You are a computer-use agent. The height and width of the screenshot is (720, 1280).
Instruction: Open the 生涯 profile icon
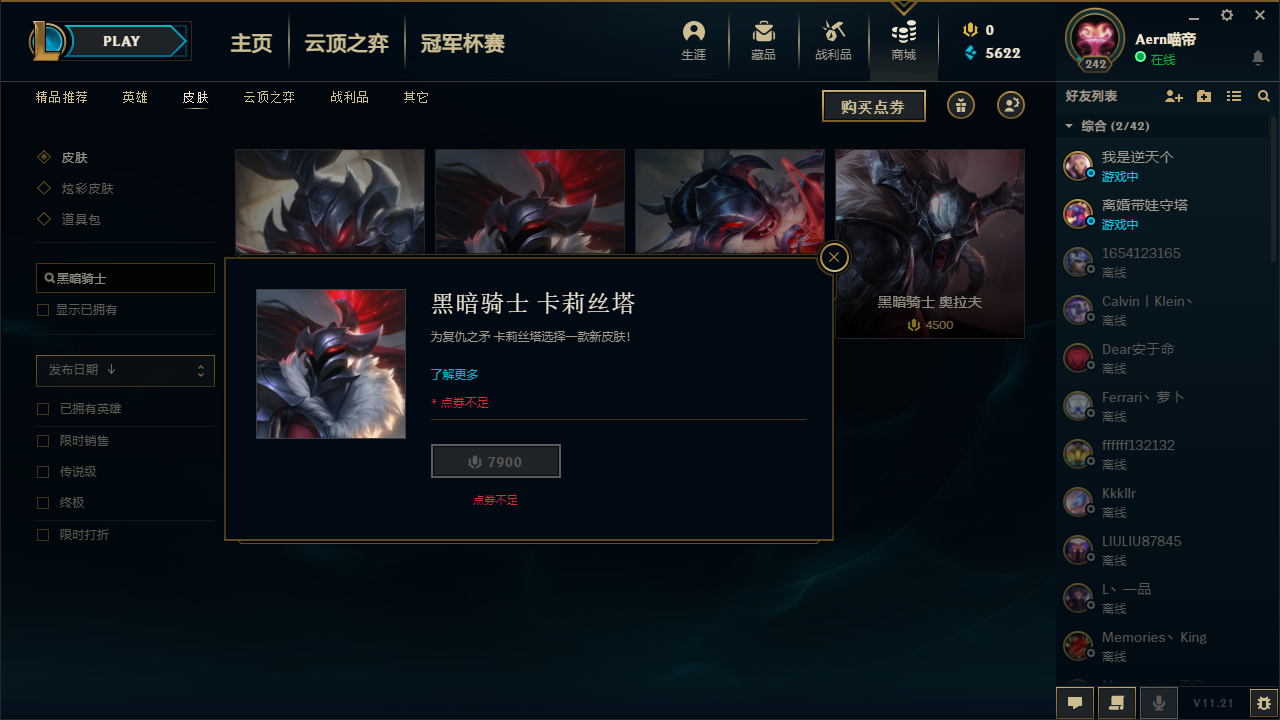pyautogui.click(x=694, y=41)
